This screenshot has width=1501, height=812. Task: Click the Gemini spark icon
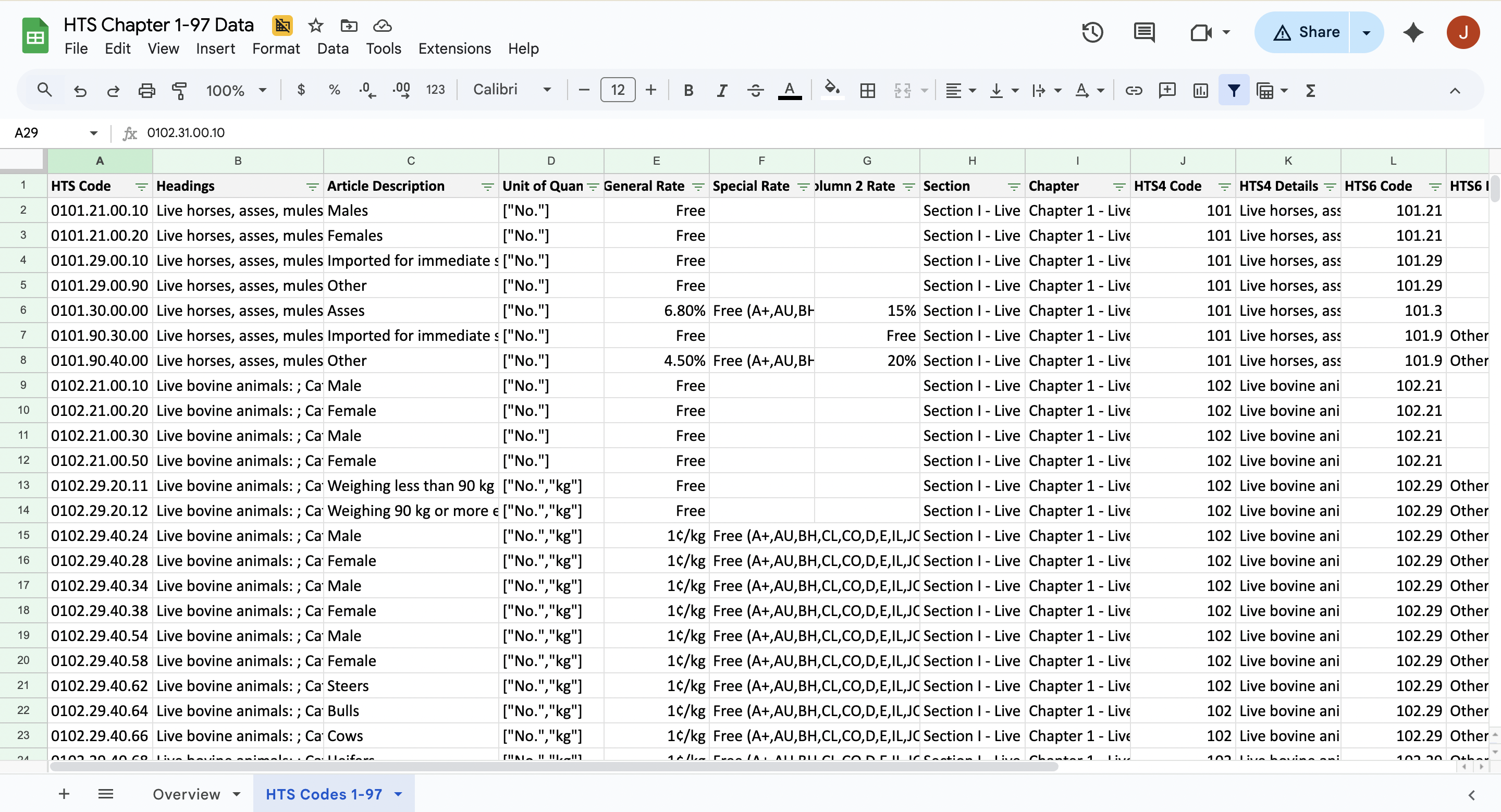pos(1413,32)
